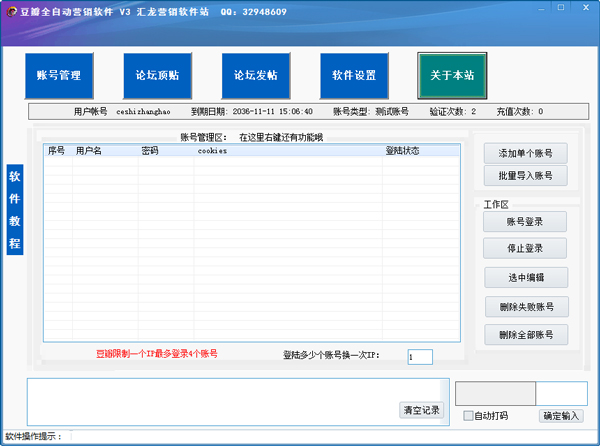Image resolution: width=600 pixels, height=446 pixels.
Task: Click the 登陆多少个账号换一次IP label
Action: click(x=331, y=355)
